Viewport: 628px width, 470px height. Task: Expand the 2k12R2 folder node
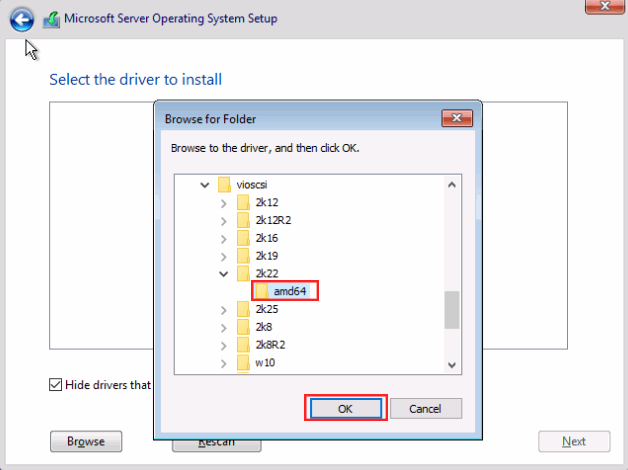pos(223,220)
